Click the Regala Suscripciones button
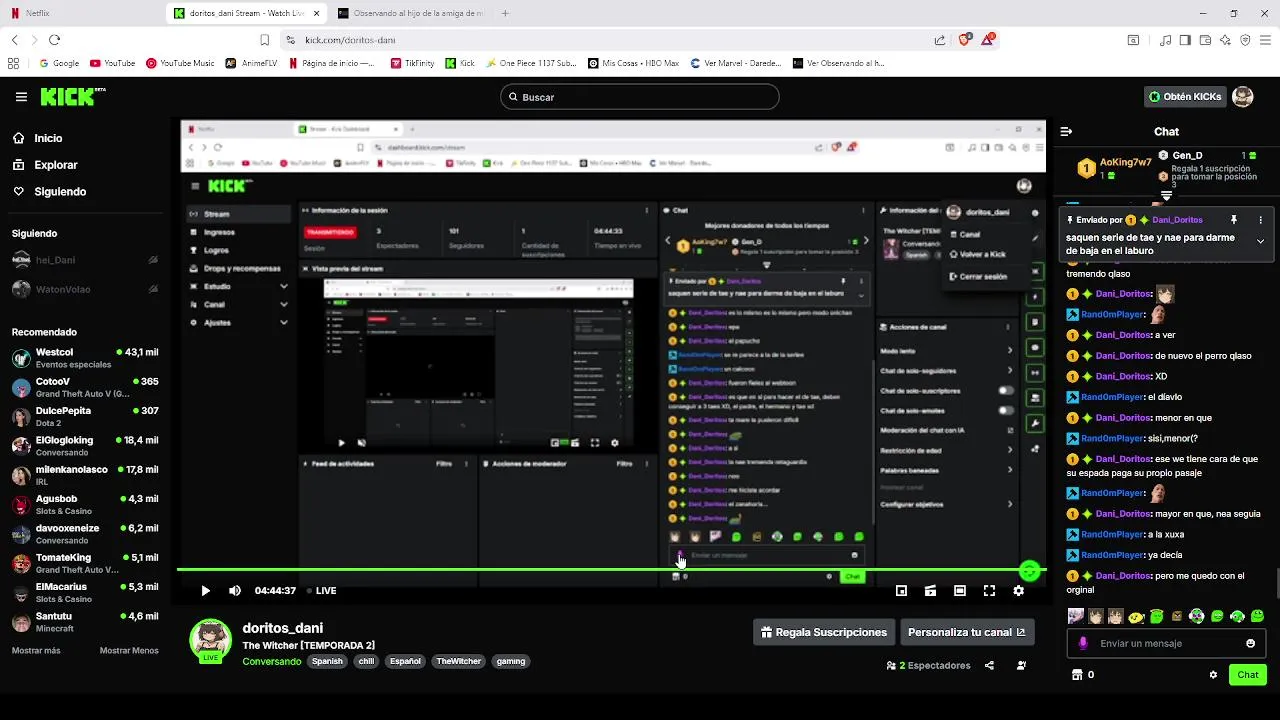Screen dimensions: 1280x720 click(823, 632)
